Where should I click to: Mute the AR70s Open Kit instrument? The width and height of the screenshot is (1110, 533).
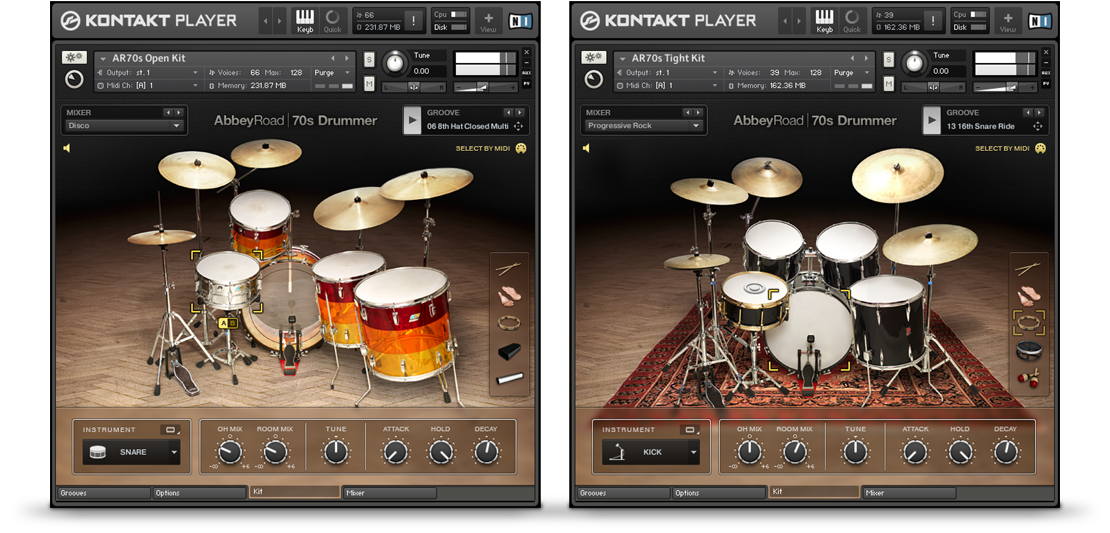click(369, 85)
